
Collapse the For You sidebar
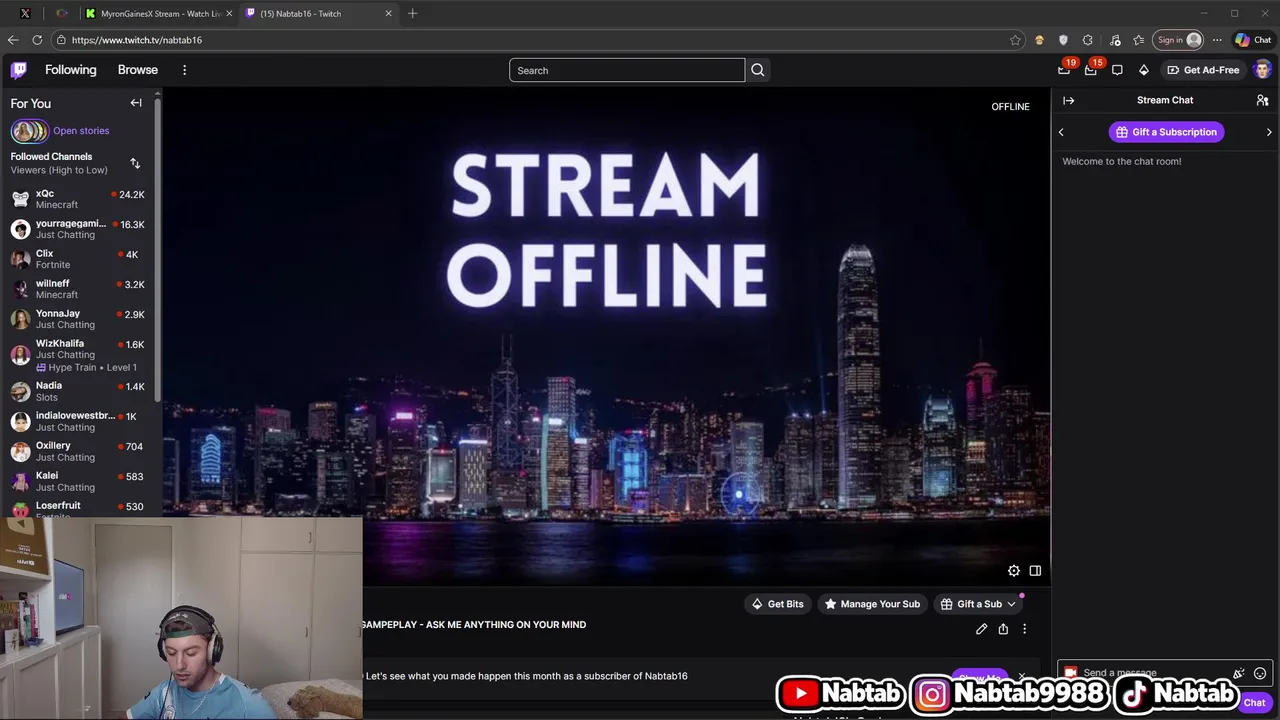136,103
